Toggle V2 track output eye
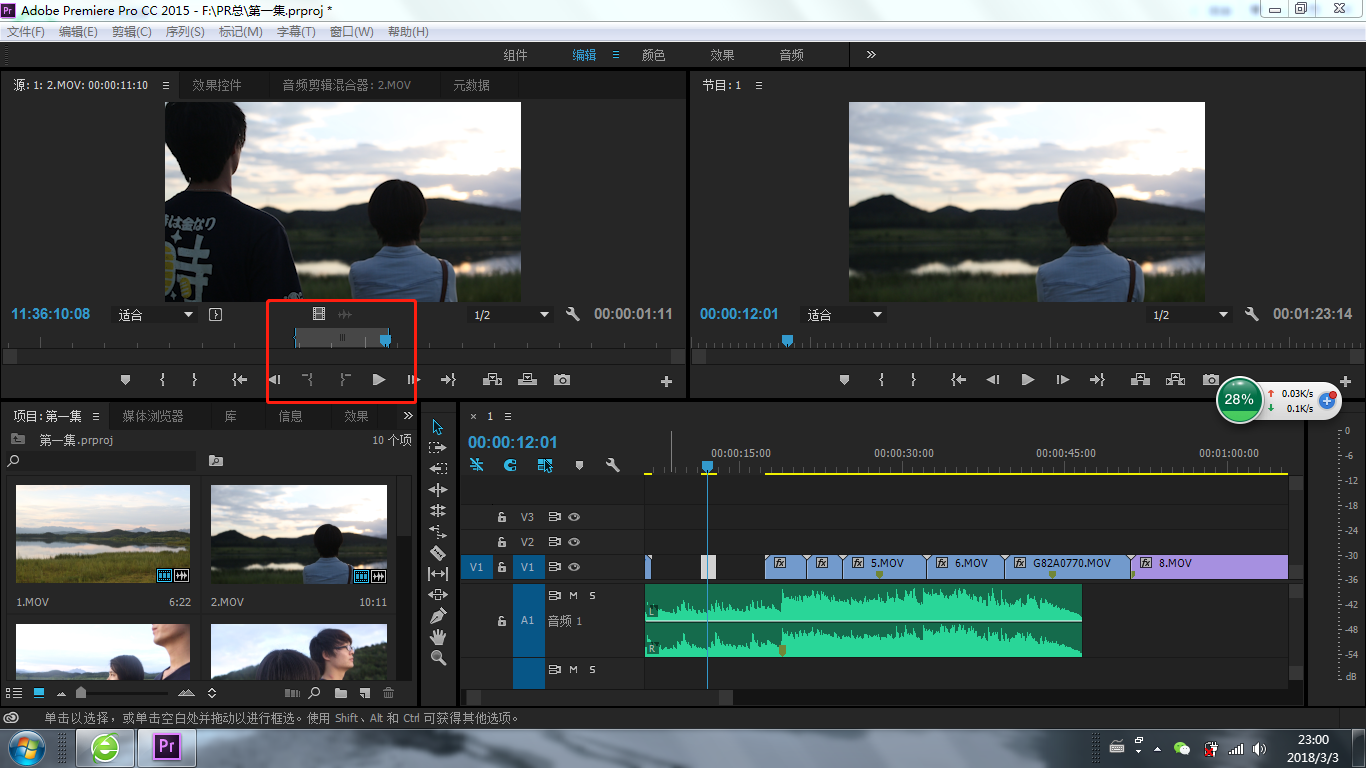 pos(574,542)
